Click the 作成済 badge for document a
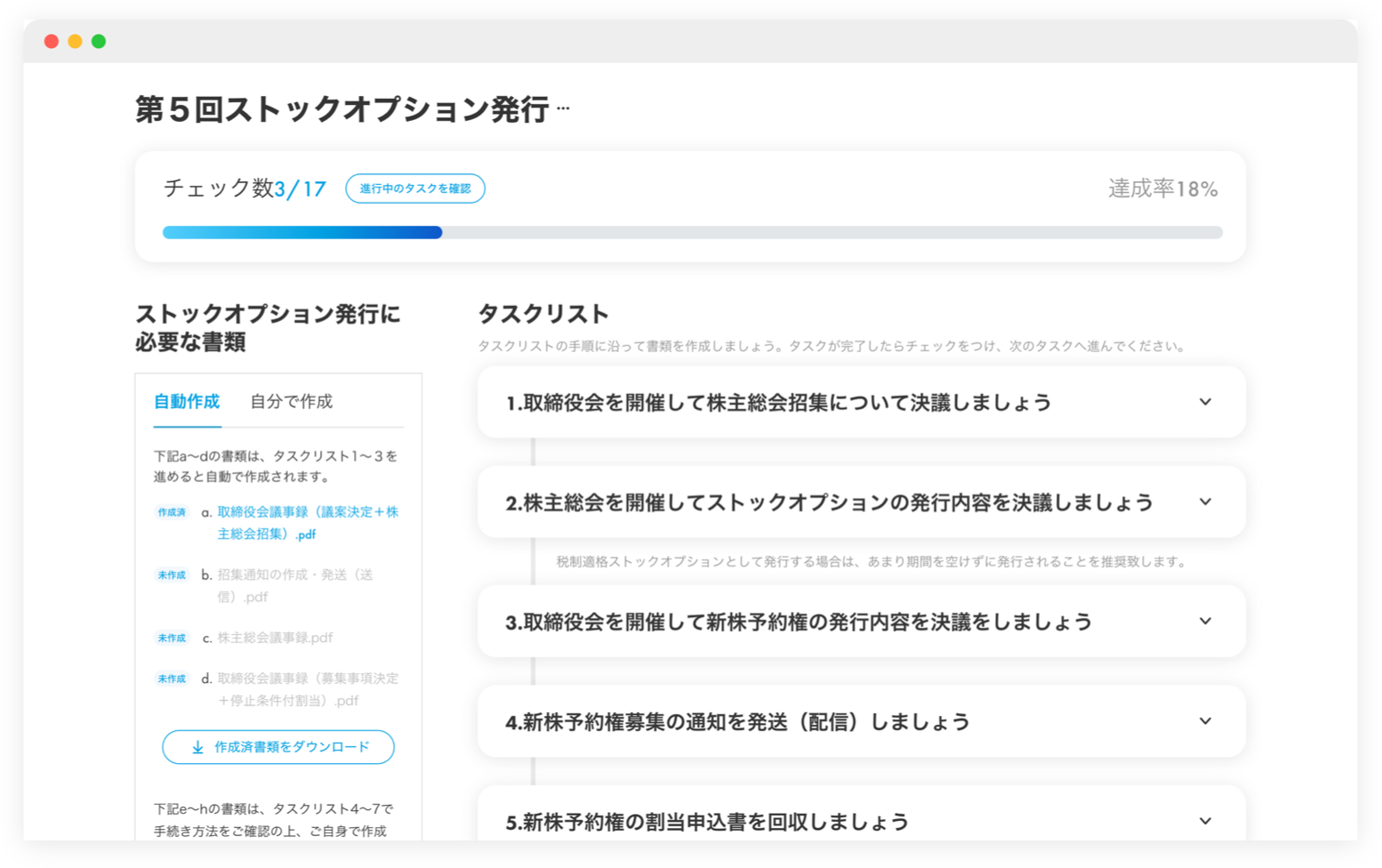The image size is (1382, 868). [172, 512]
